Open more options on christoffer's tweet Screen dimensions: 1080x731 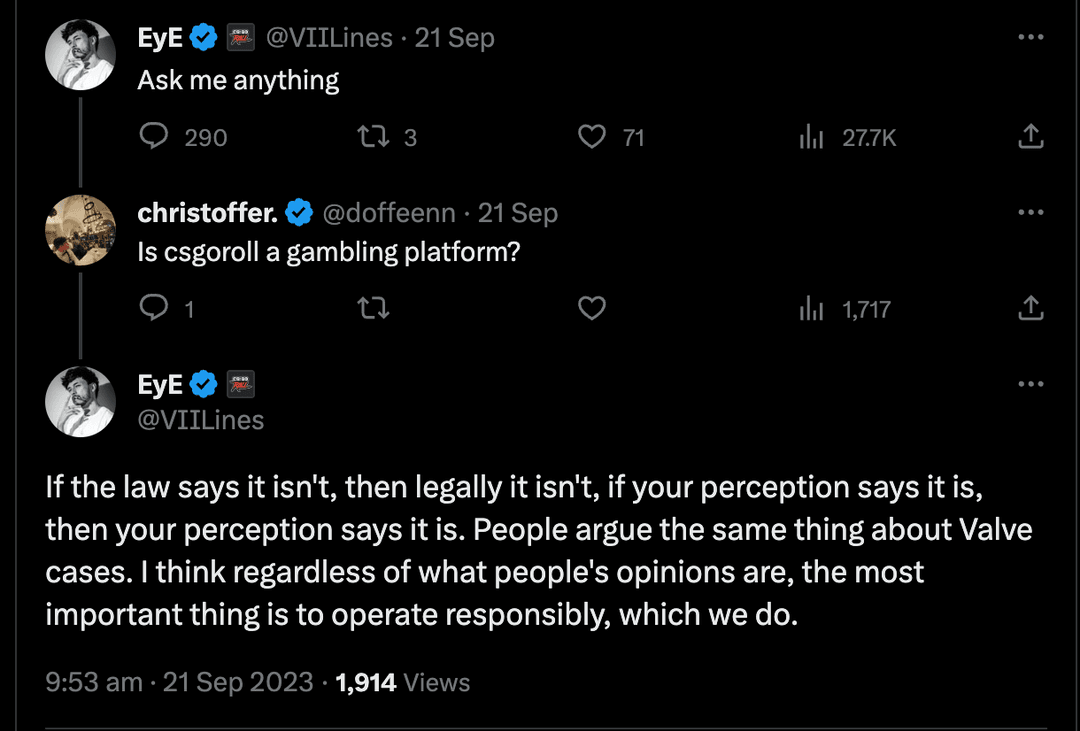click(x=1030, y=212)
